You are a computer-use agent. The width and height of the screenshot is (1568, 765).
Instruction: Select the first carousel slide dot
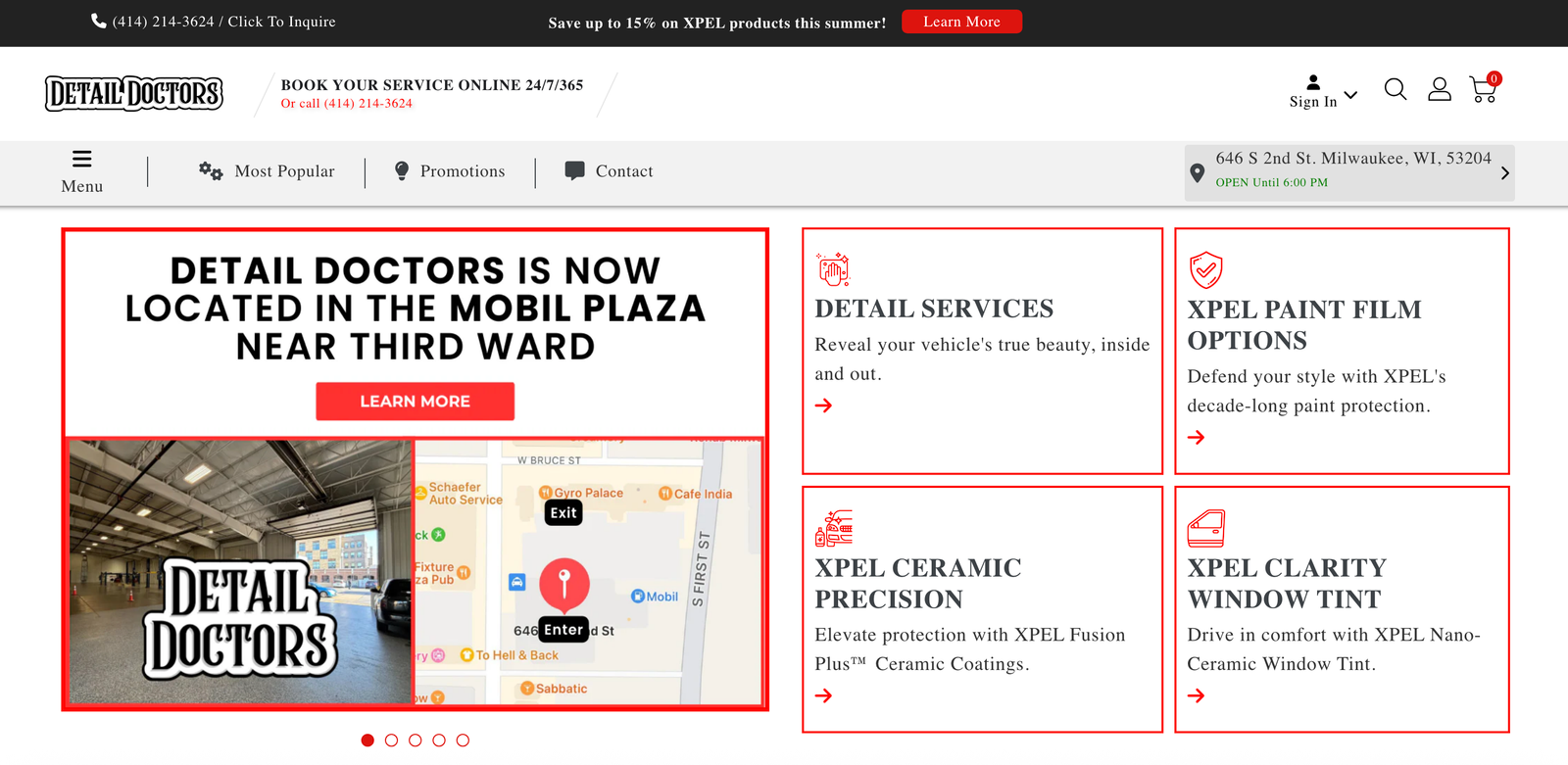tap(367, 741)
